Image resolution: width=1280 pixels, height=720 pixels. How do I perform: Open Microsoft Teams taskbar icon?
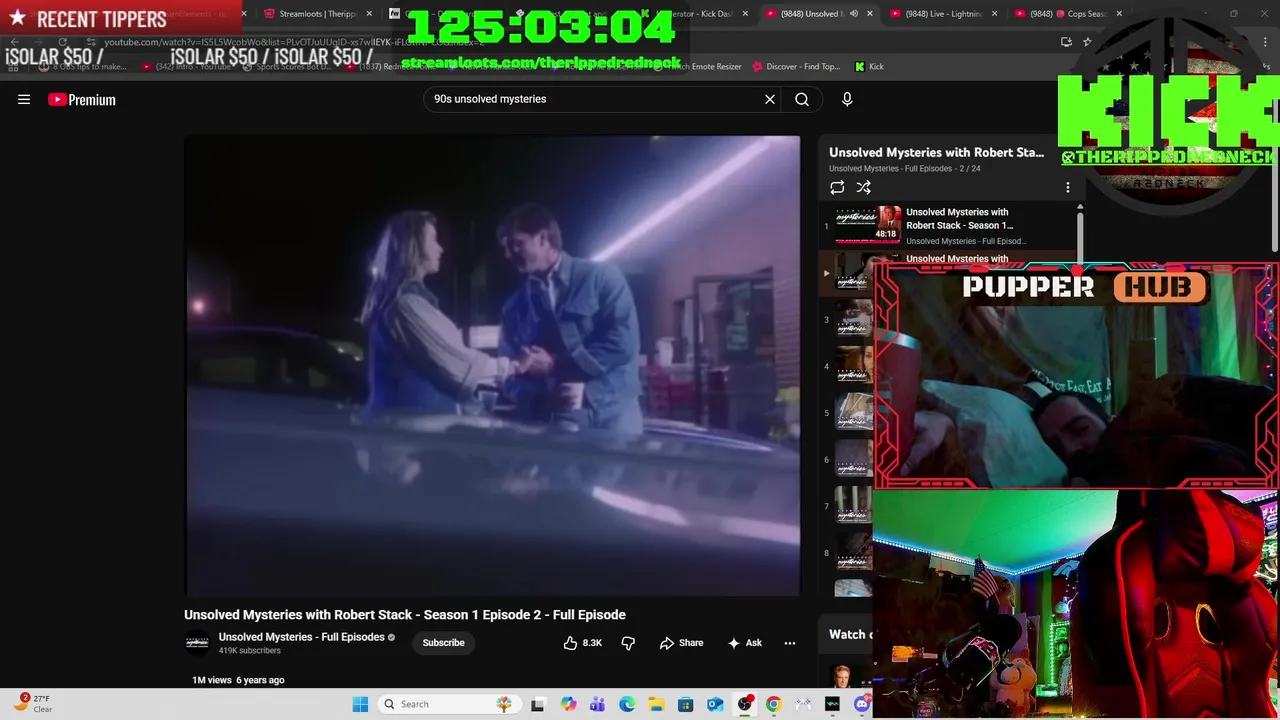[597, 704]
